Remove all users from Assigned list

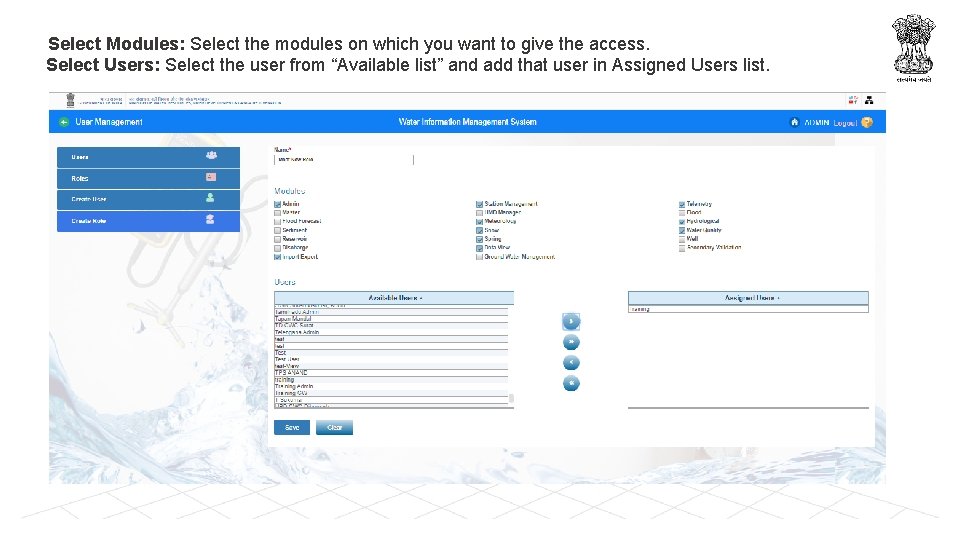(571, 384)
